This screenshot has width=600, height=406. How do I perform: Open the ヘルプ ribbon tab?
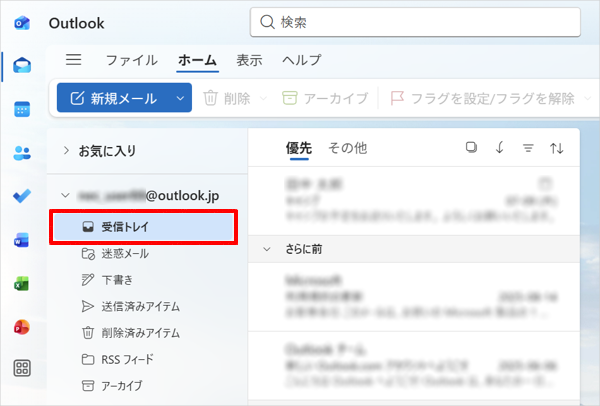click(302, 60)
